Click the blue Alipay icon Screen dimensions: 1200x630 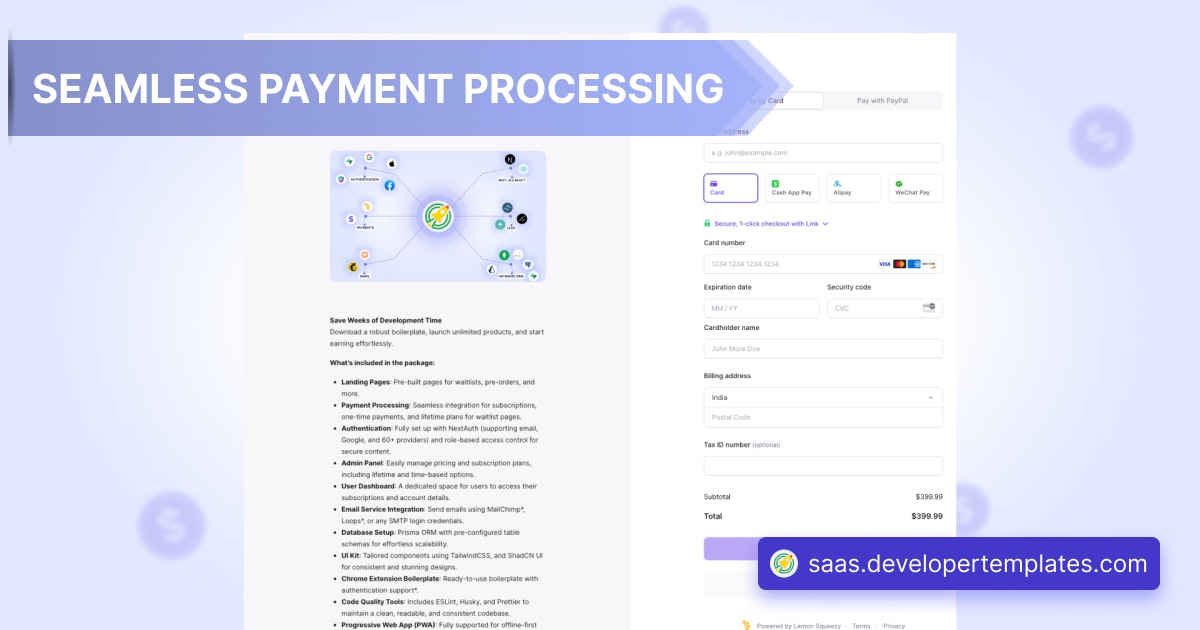click(837, 184)
